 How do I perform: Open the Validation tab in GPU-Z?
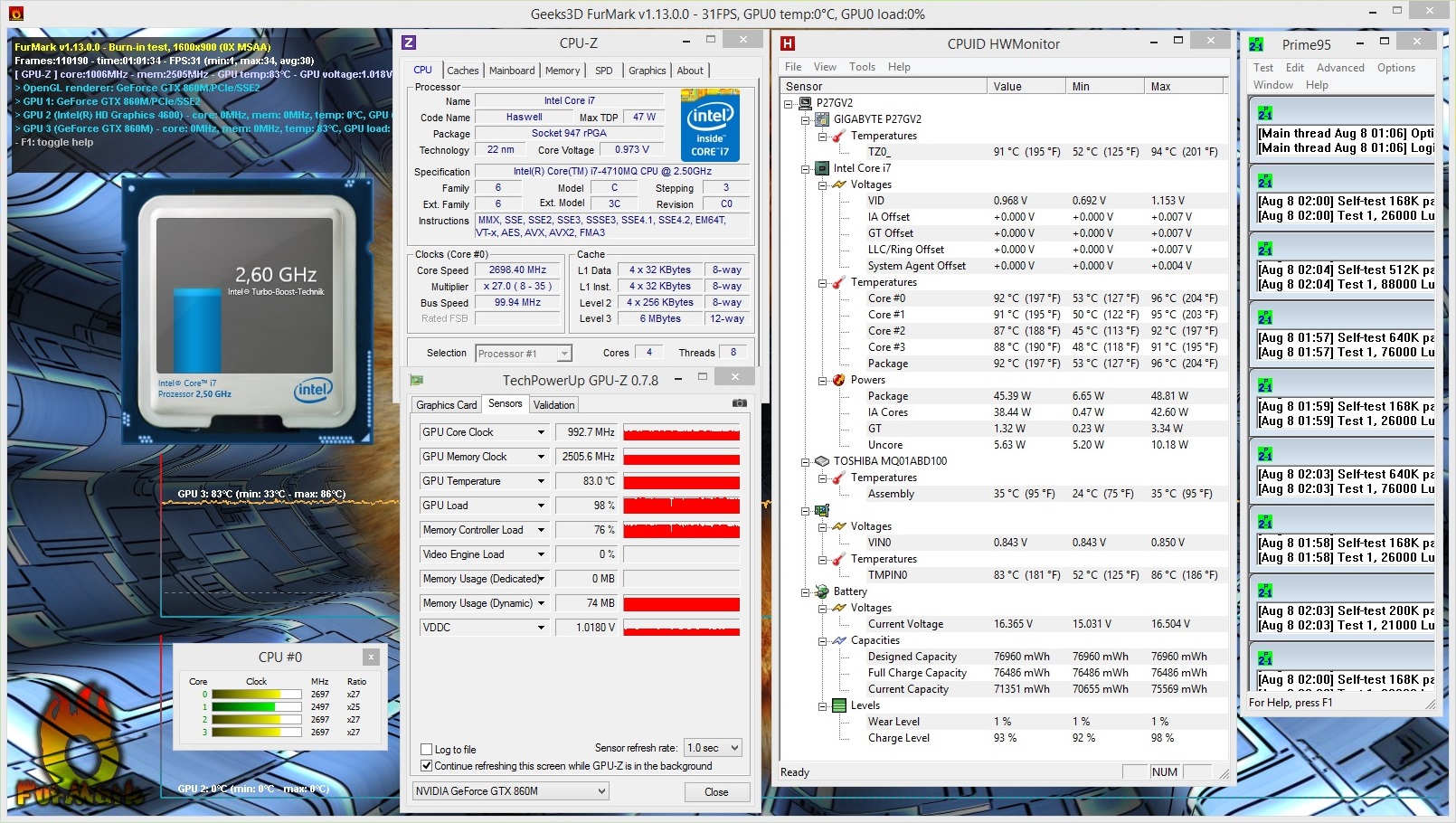click(553, 405)
